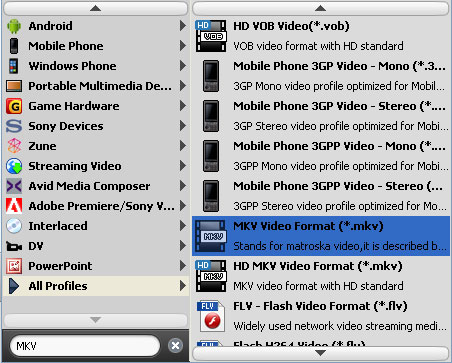This screenshot has width=452, height=363.
Task: Click the MKV Video Format film icon
Action: tap(211, 236)
